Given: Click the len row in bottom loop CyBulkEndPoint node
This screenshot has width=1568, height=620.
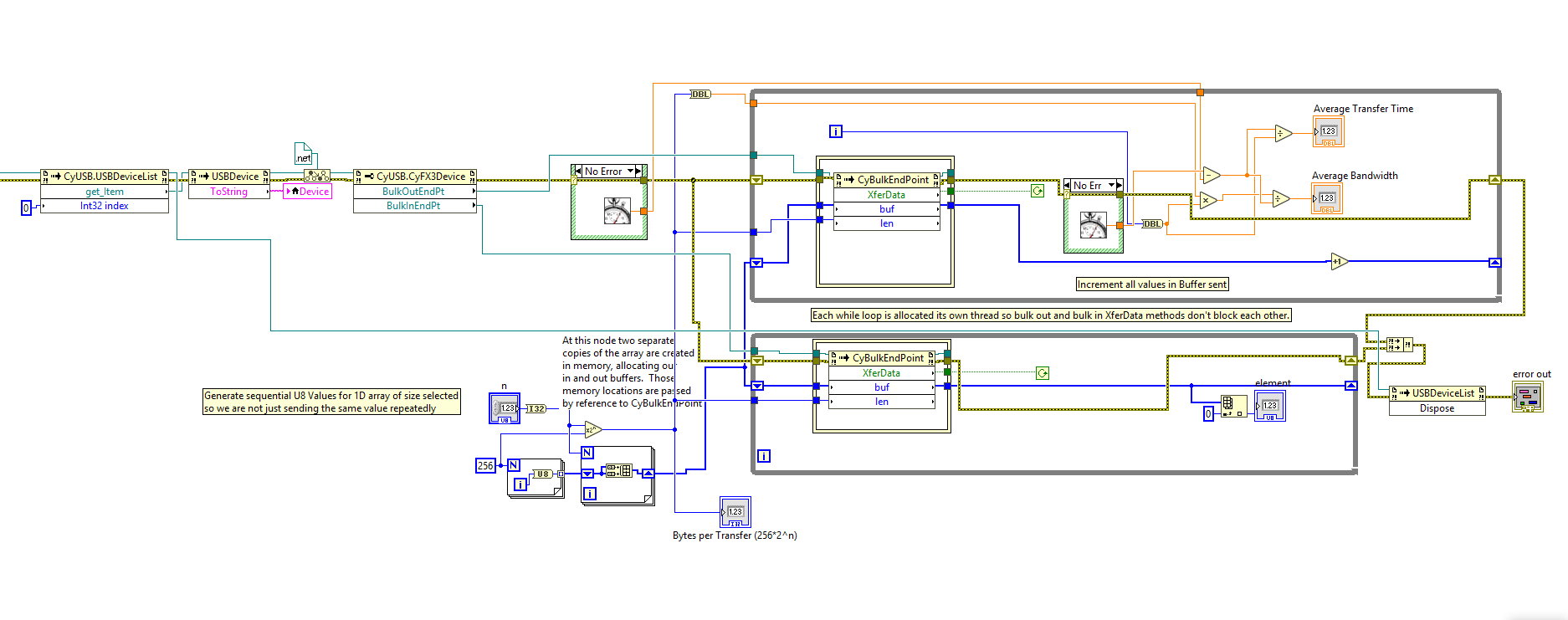Looking at the screenshot, I should click(882, 402).
